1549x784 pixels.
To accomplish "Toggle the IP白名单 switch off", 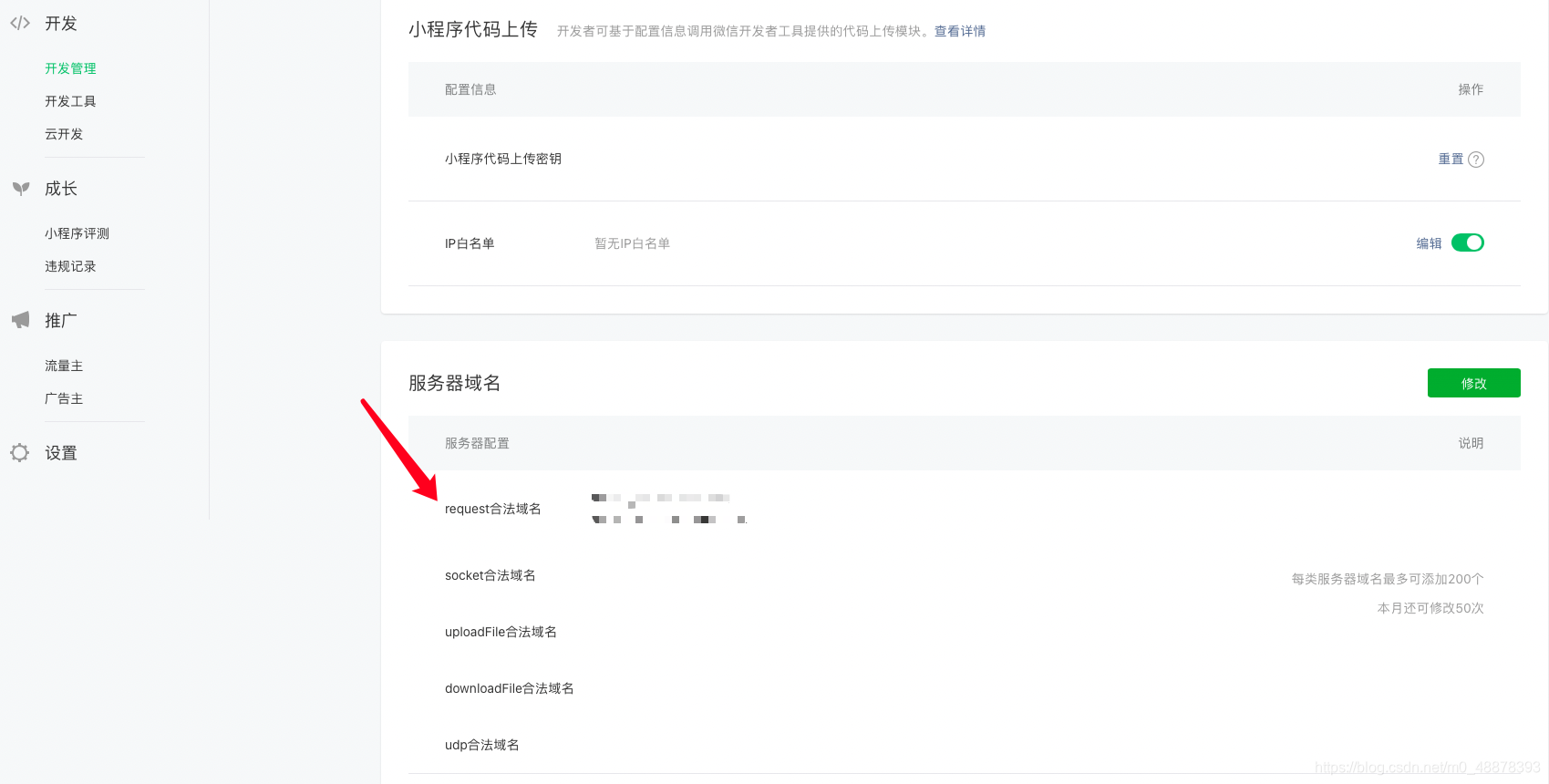I will point(1468,242).
